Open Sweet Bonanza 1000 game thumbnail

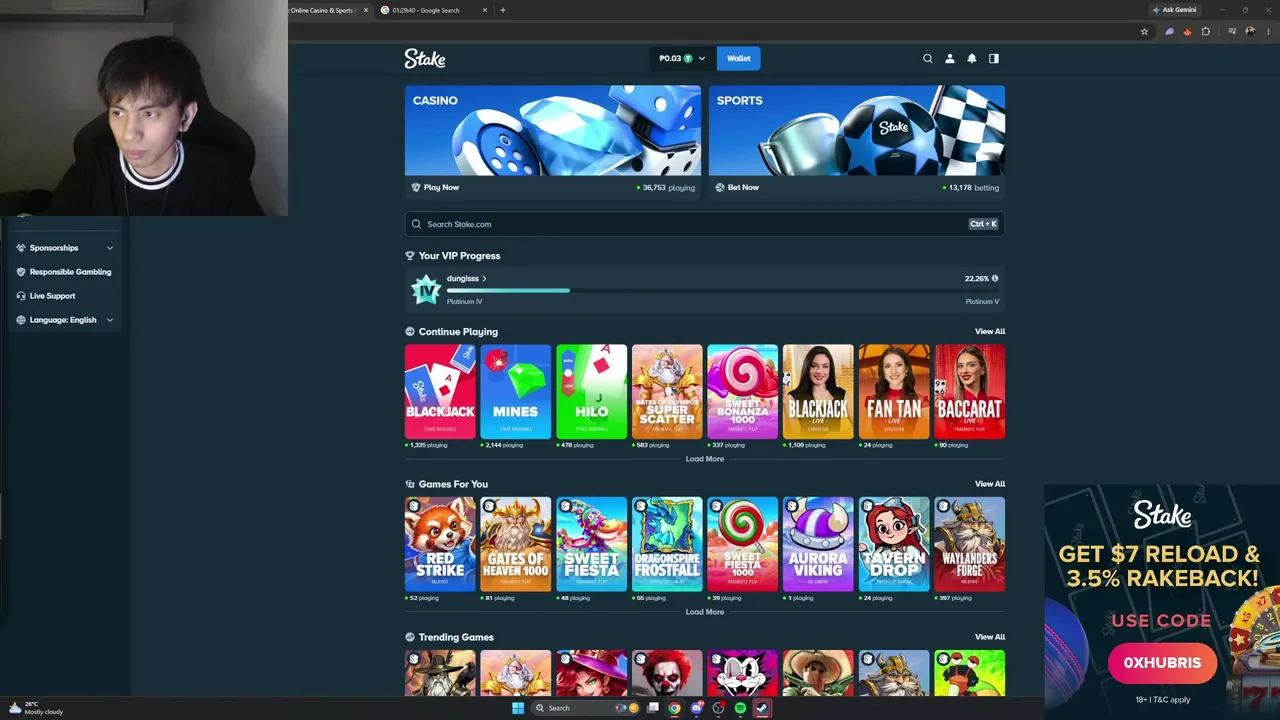743,392
